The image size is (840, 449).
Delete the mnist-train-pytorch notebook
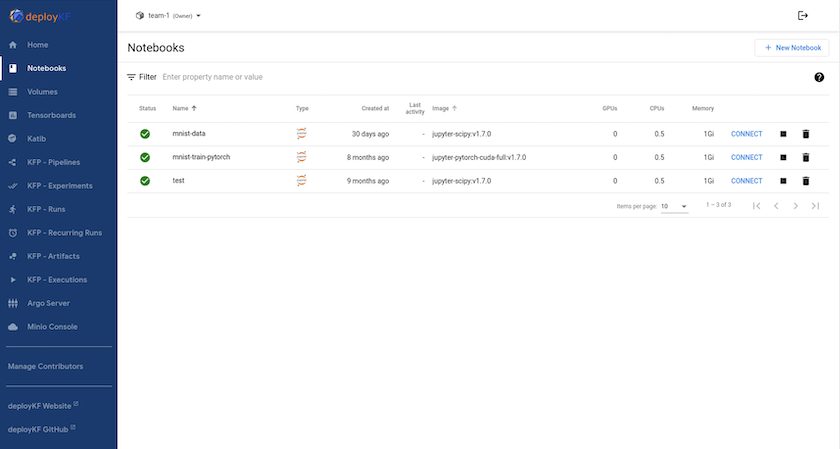(805, 157)
